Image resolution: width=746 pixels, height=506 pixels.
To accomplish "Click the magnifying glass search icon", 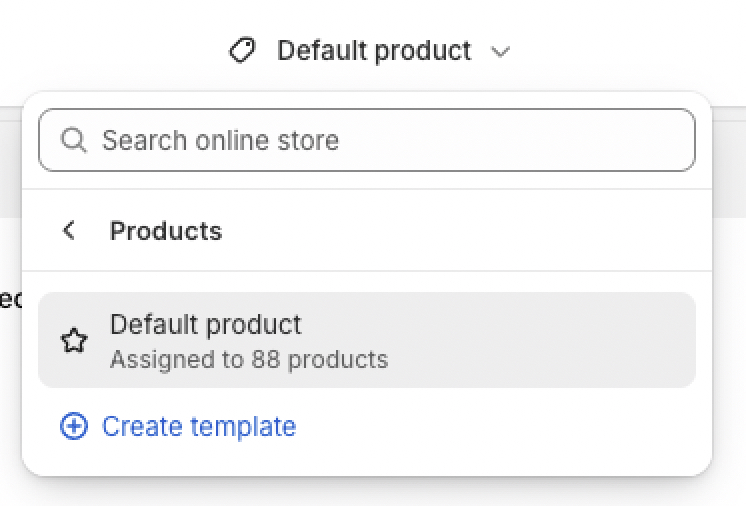I will pyautogui.click(x=74, y=140).
